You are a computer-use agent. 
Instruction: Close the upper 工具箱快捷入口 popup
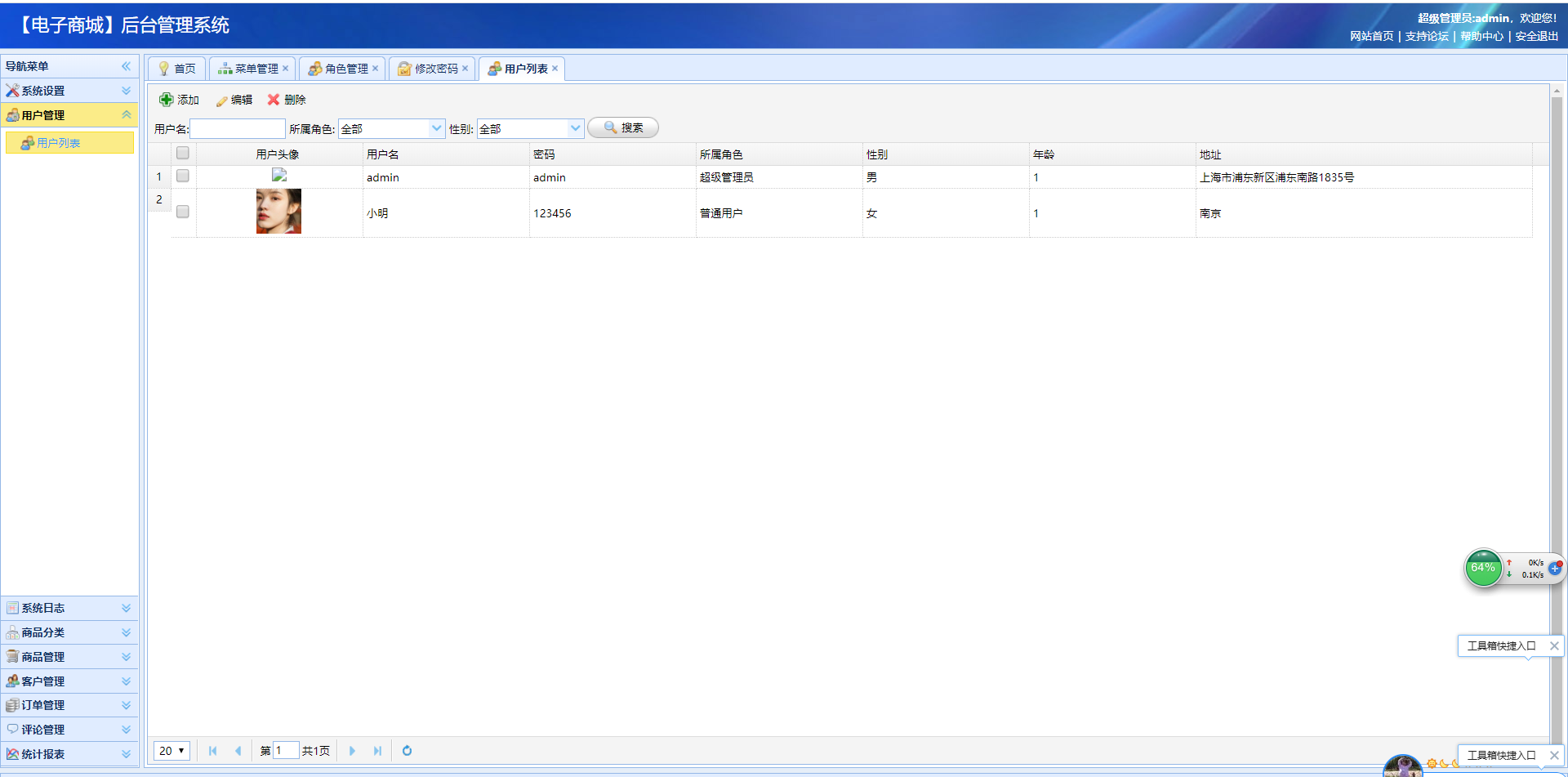[1554, 646]
